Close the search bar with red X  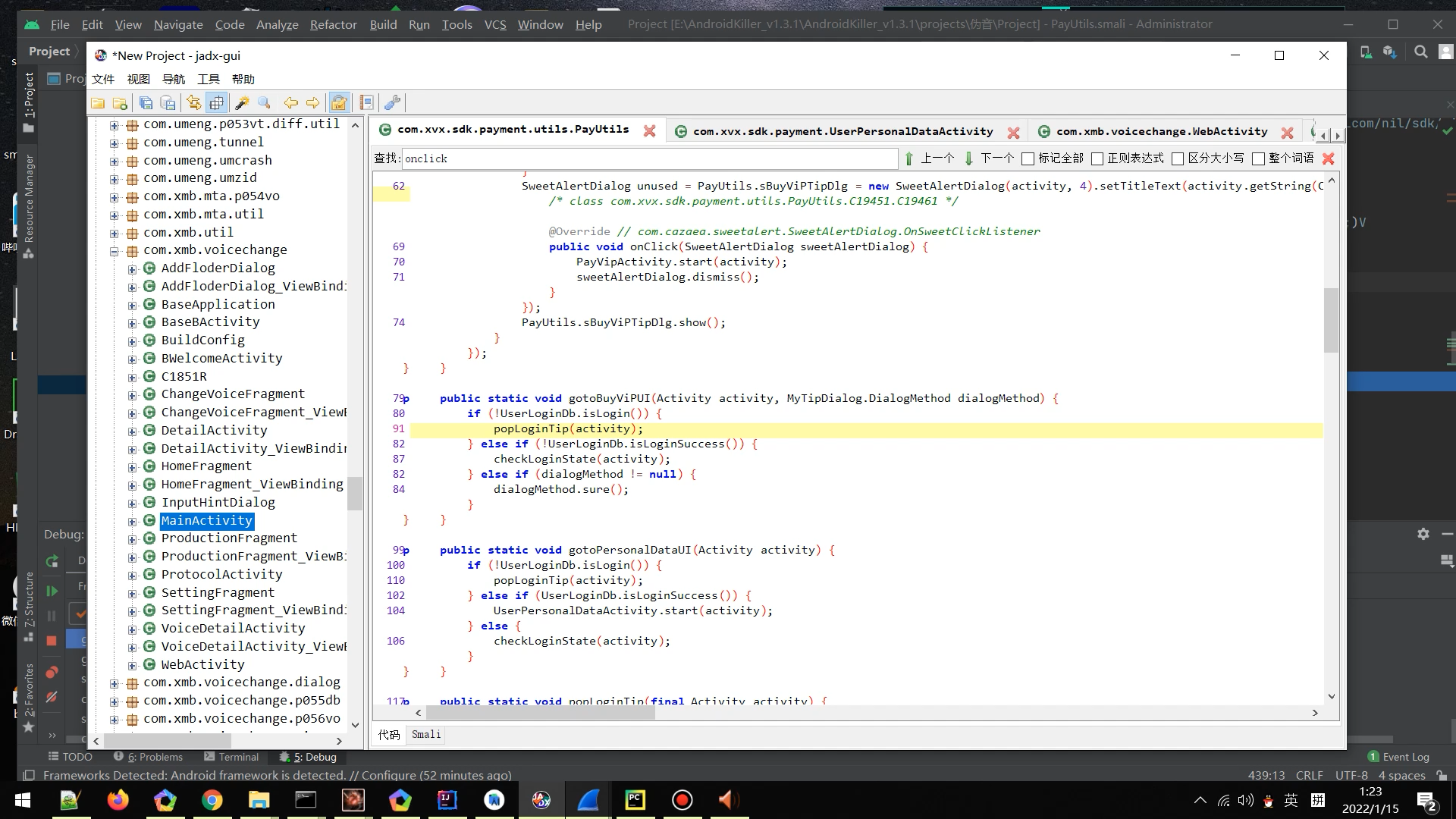tap(1329, 158)
